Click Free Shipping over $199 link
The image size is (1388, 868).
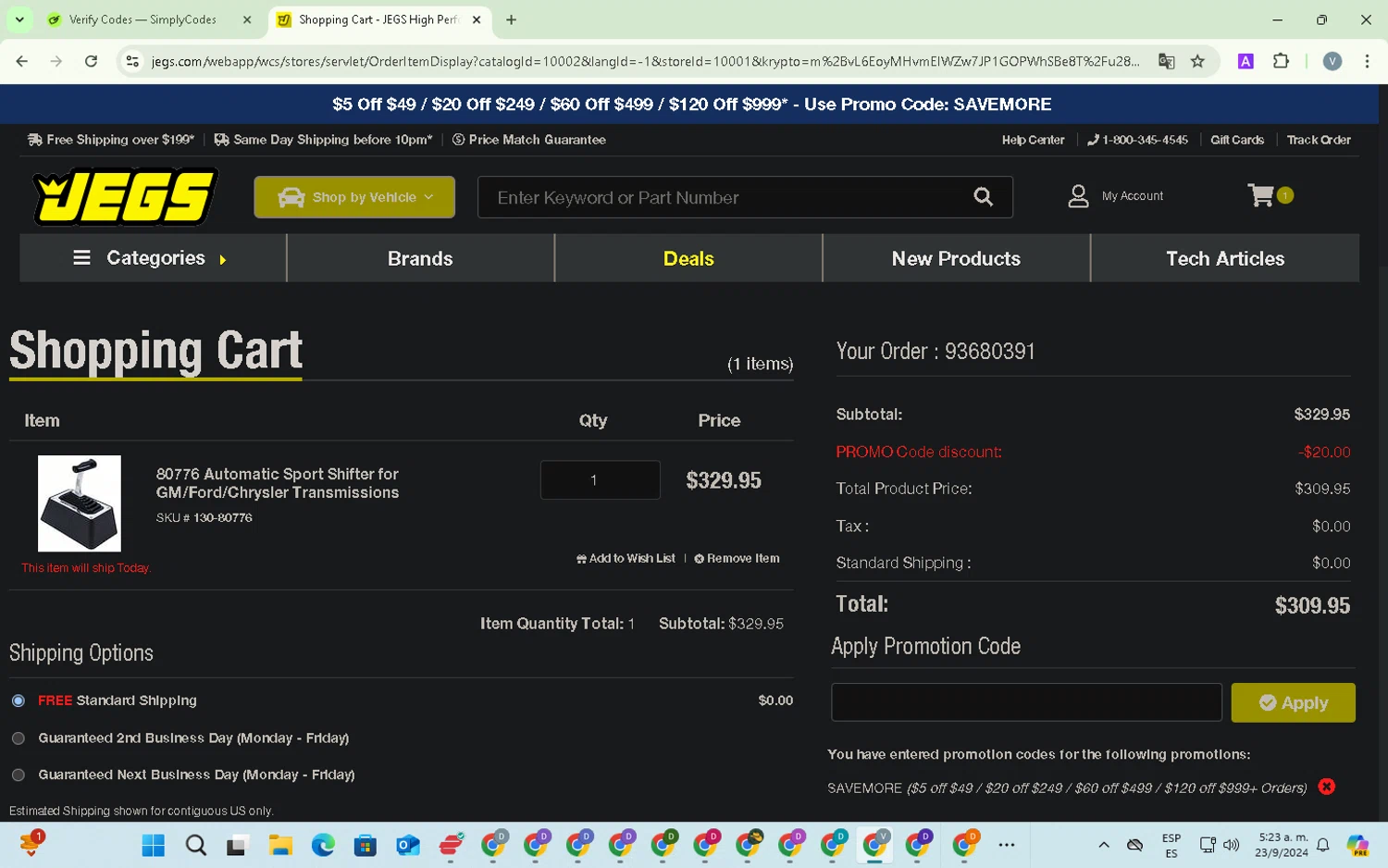pyautogui.click(x=111, y=140)
